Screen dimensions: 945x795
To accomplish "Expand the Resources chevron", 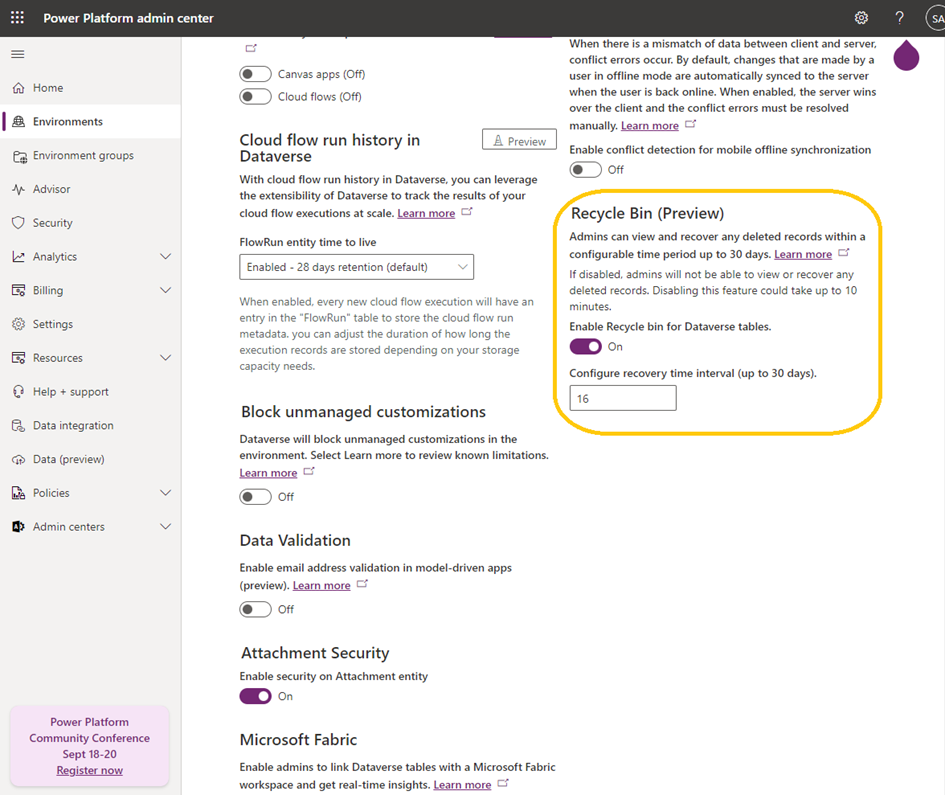I will pos(165,358).
